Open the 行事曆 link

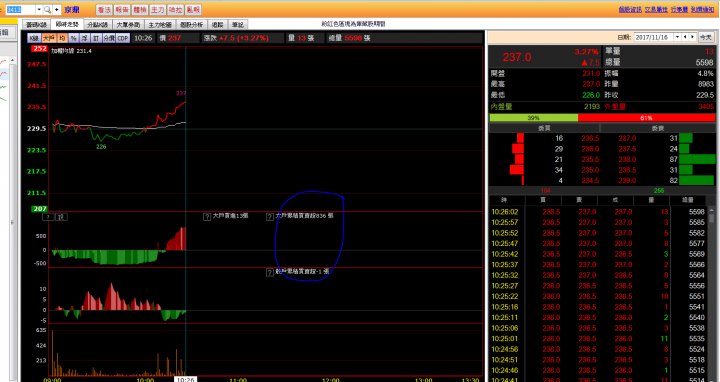click(679, 9)
